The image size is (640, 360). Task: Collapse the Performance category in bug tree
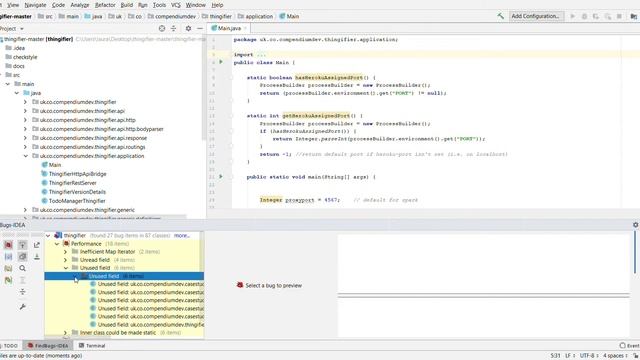click(x=57, y=244)
